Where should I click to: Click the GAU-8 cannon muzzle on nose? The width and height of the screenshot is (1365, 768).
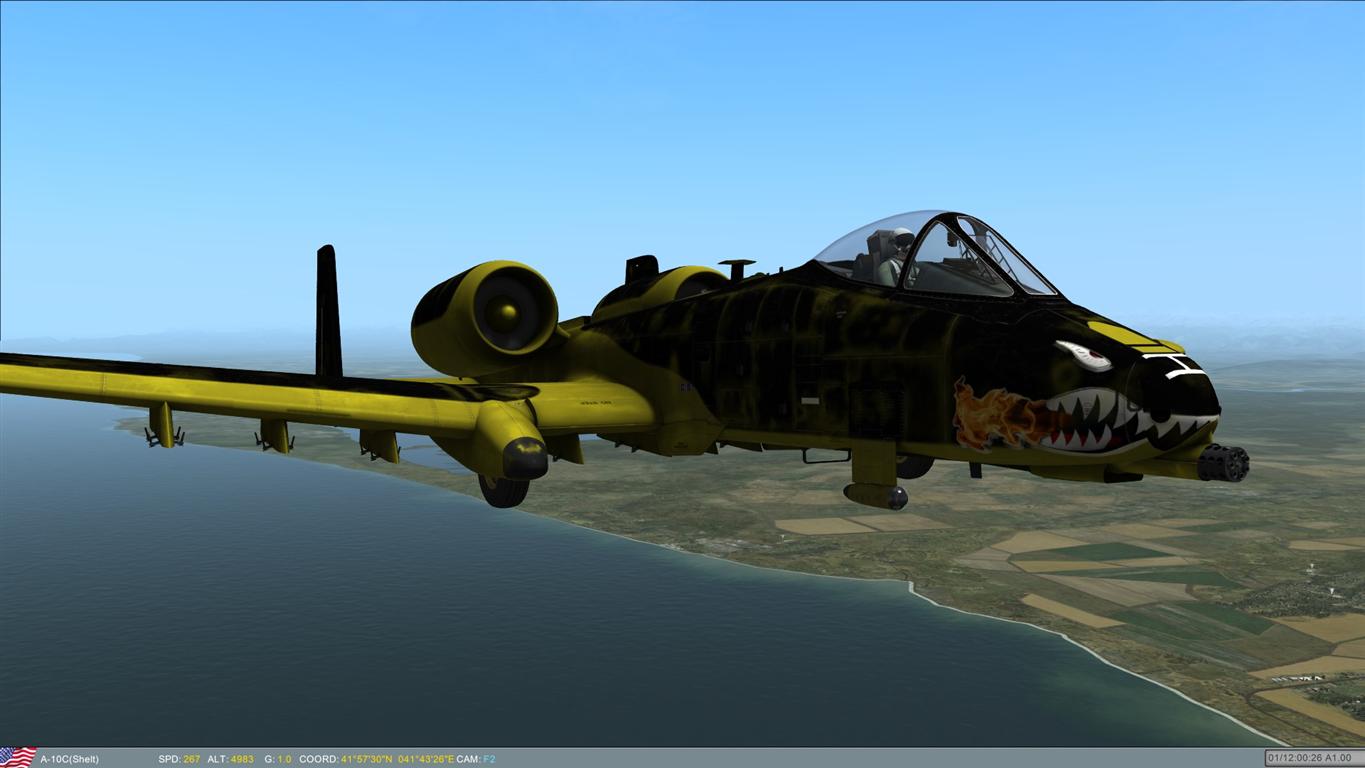[1225, 463]
